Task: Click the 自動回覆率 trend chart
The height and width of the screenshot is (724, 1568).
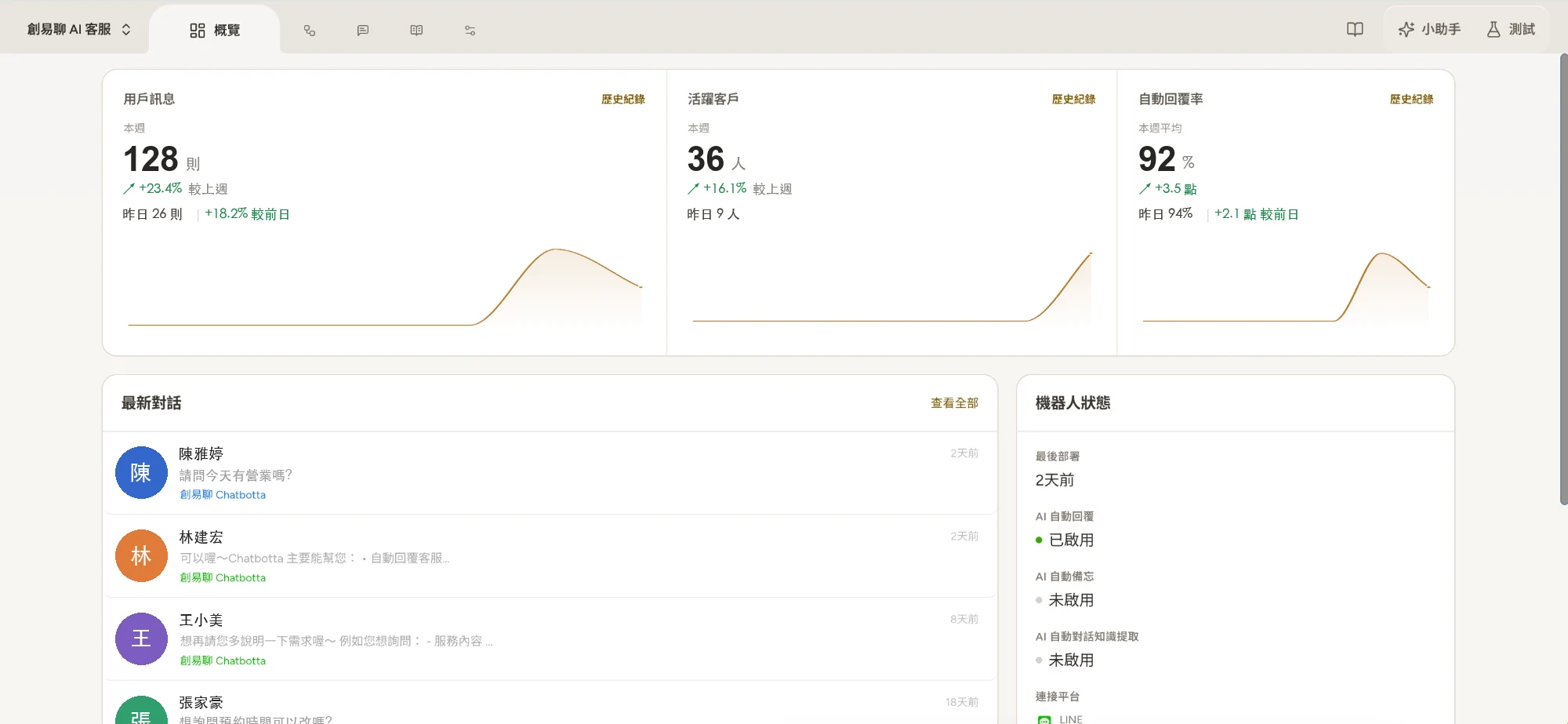Action: 1287,287
